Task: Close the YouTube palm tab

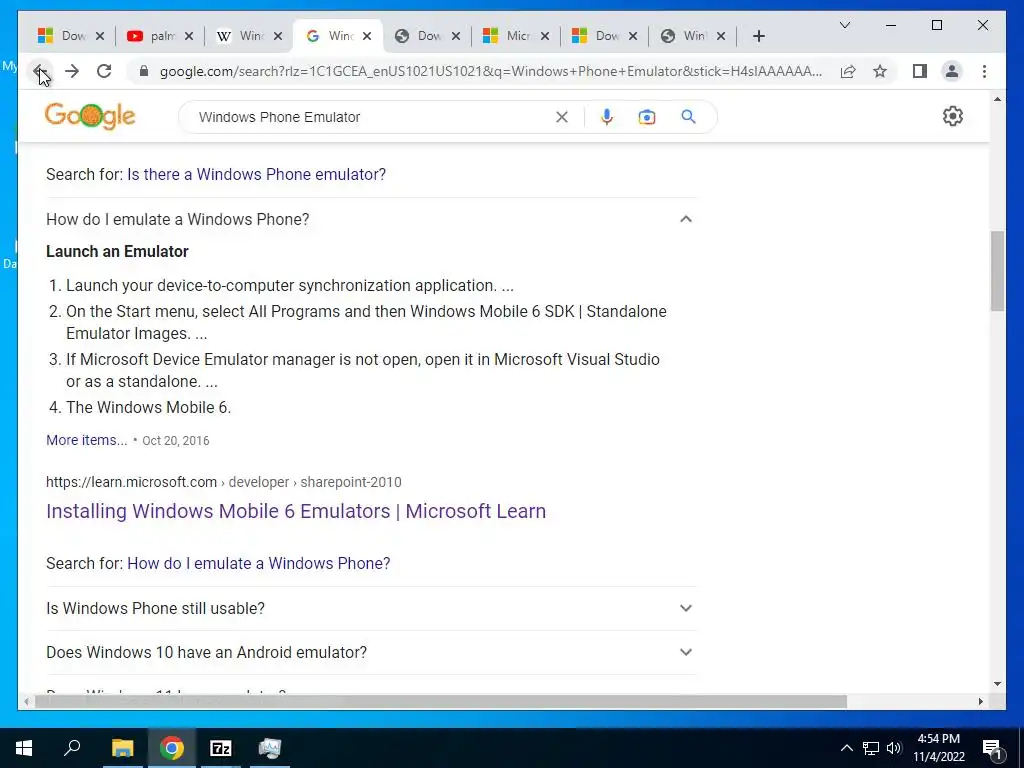Action: pos(189,36)
